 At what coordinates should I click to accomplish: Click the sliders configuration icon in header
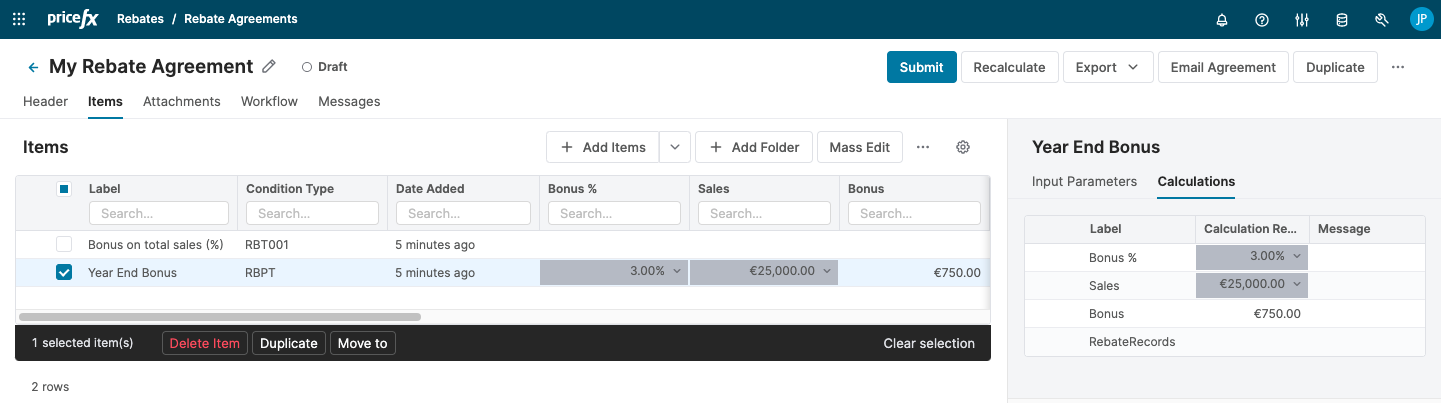click(x=1302, y=19)
